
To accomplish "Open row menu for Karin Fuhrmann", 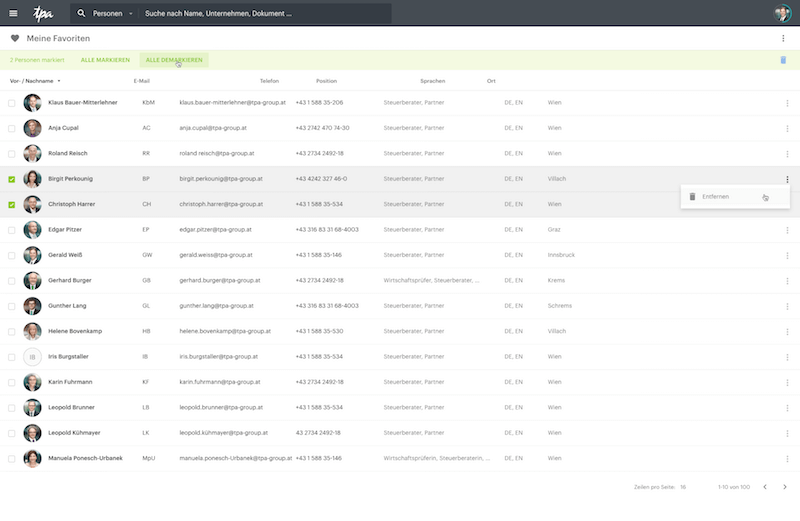I will tap(787, 383).
